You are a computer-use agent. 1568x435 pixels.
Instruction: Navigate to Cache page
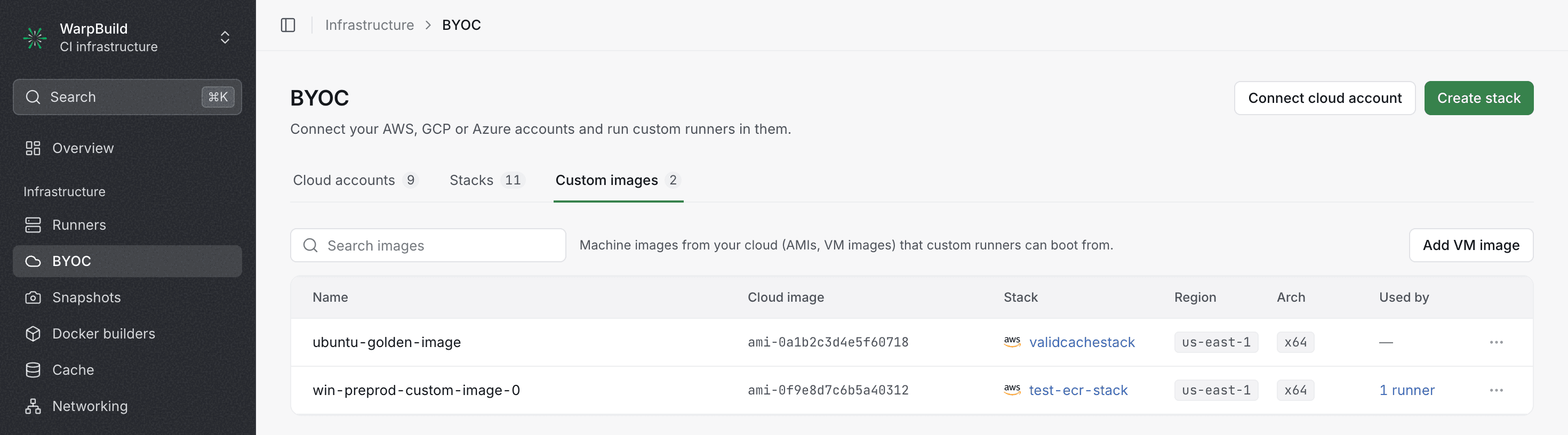[127, 370]
